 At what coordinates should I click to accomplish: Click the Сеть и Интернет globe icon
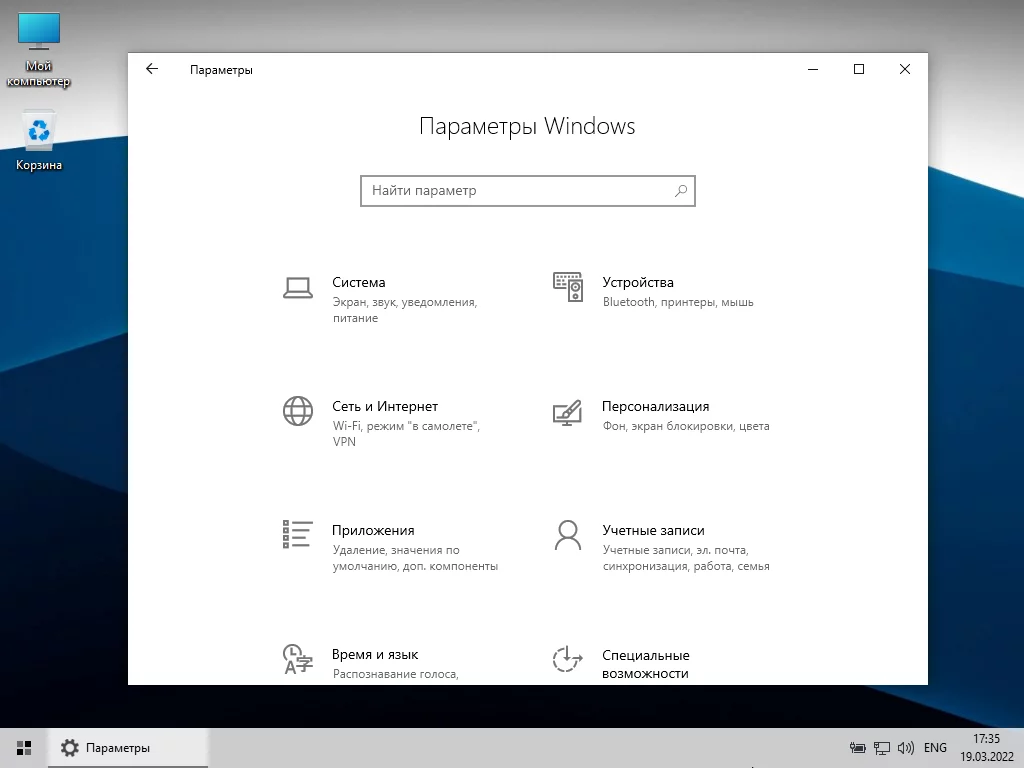(298, 411)
